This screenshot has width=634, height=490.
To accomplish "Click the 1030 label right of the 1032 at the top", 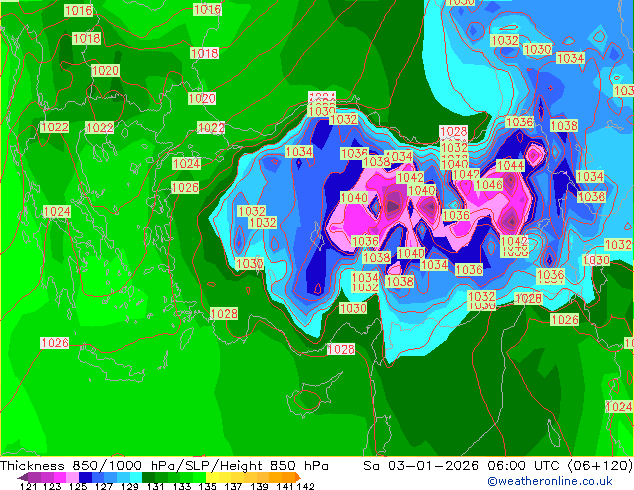I will pyautogui.click(x=537, y=49).
